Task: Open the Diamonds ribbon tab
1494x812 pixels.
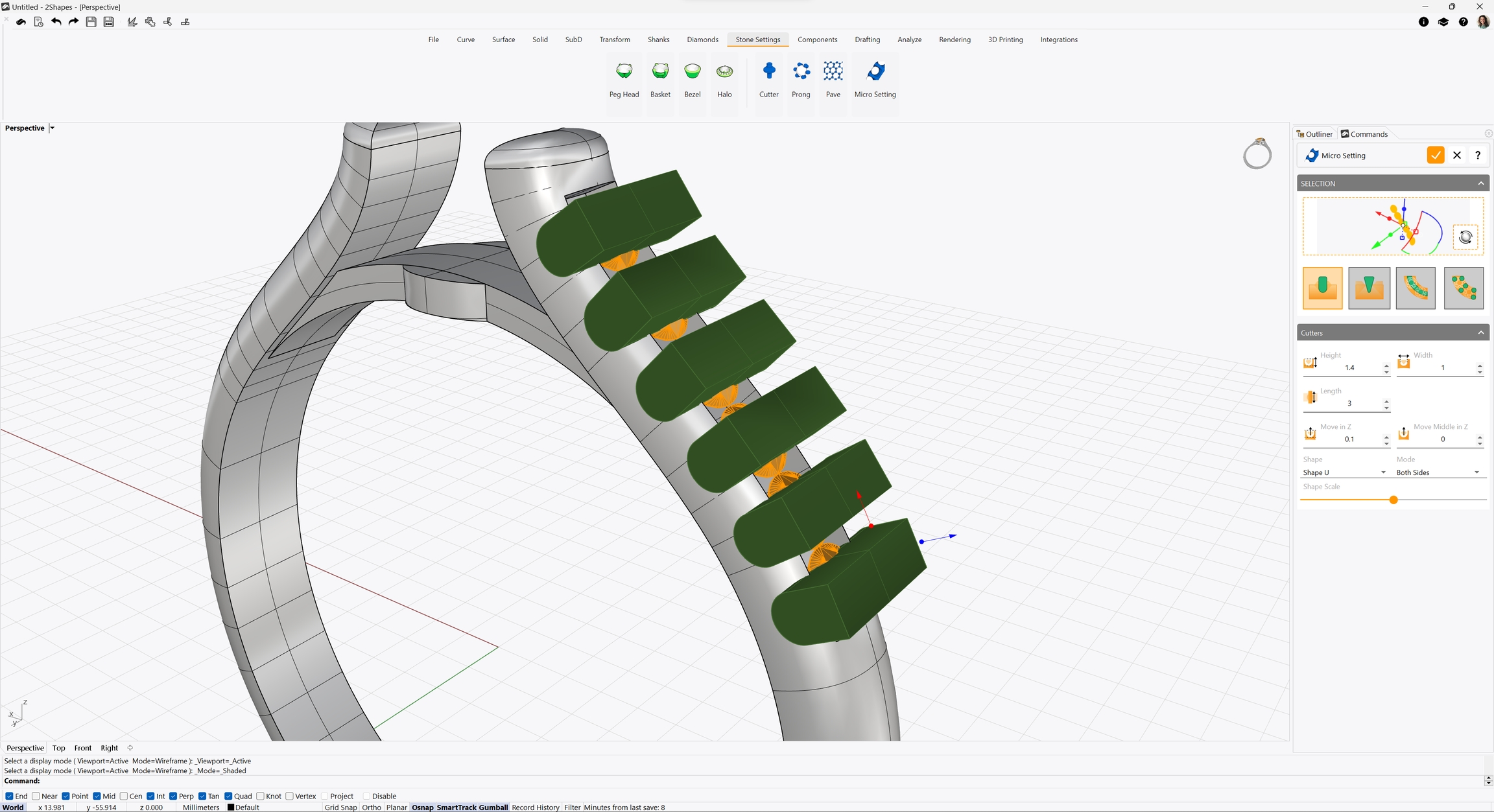Action: coord(702,40)
